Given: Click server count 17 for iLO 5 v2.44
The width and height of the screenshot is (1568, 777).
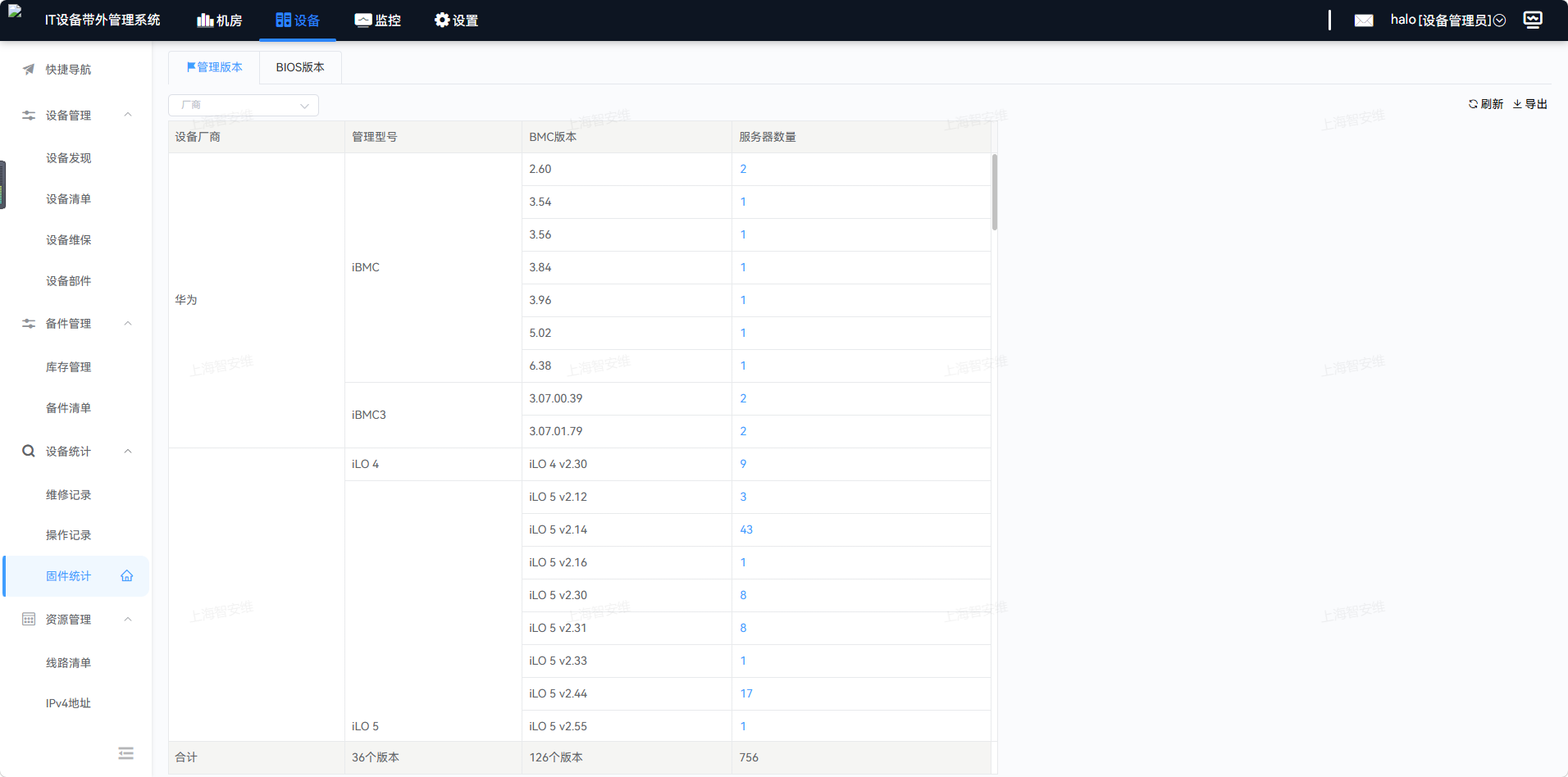Looking at the screenshot, I should [x=746, y=694].
